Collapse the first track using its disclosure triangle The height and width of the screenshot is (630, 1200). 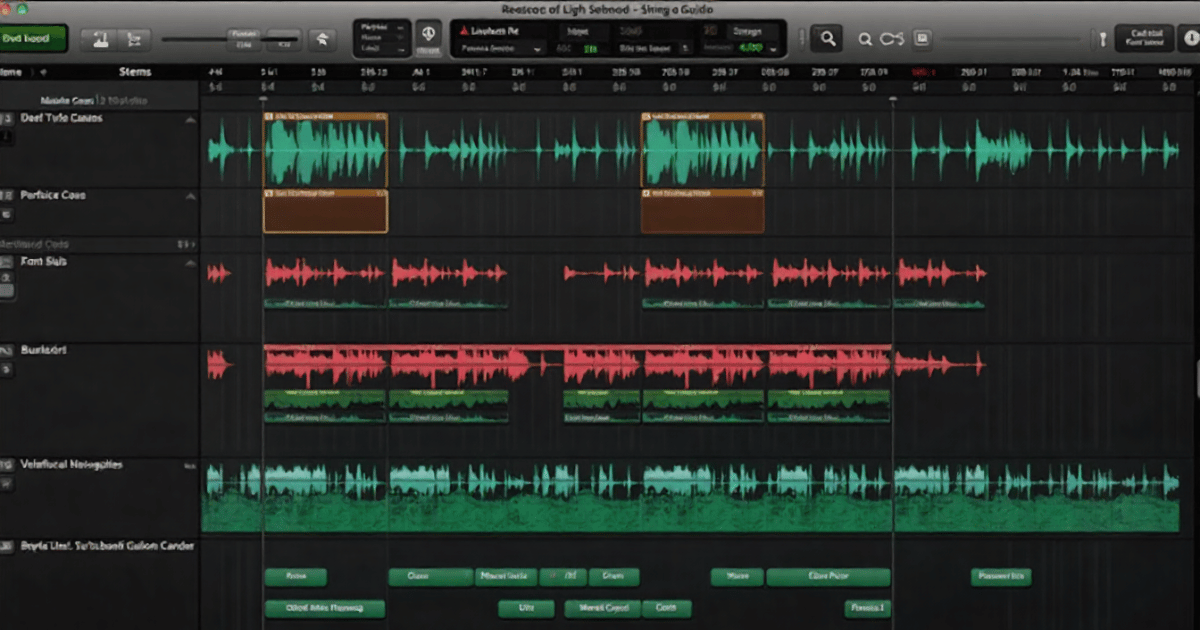pyautogui.click(x=192, y=119)
